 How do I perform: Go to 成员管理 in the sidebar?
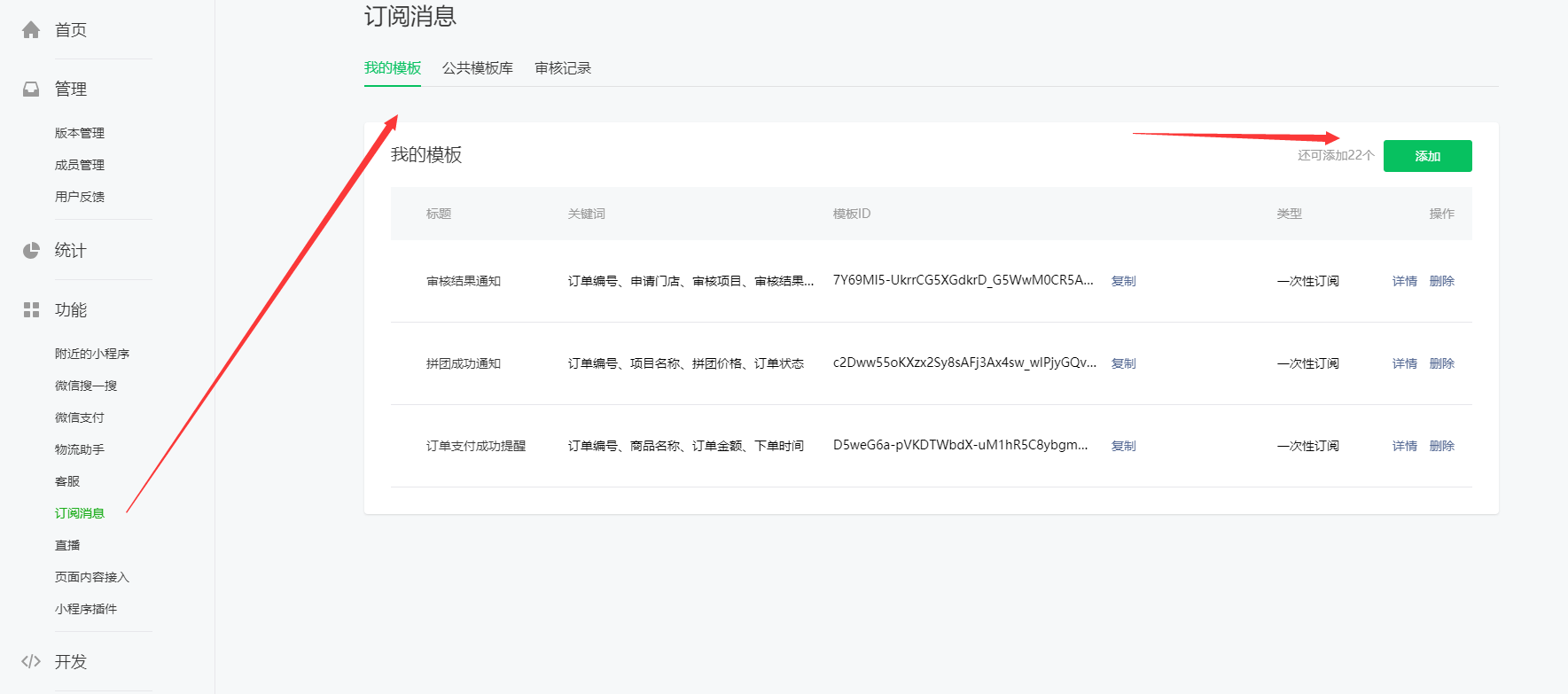(x=80, y=165)
